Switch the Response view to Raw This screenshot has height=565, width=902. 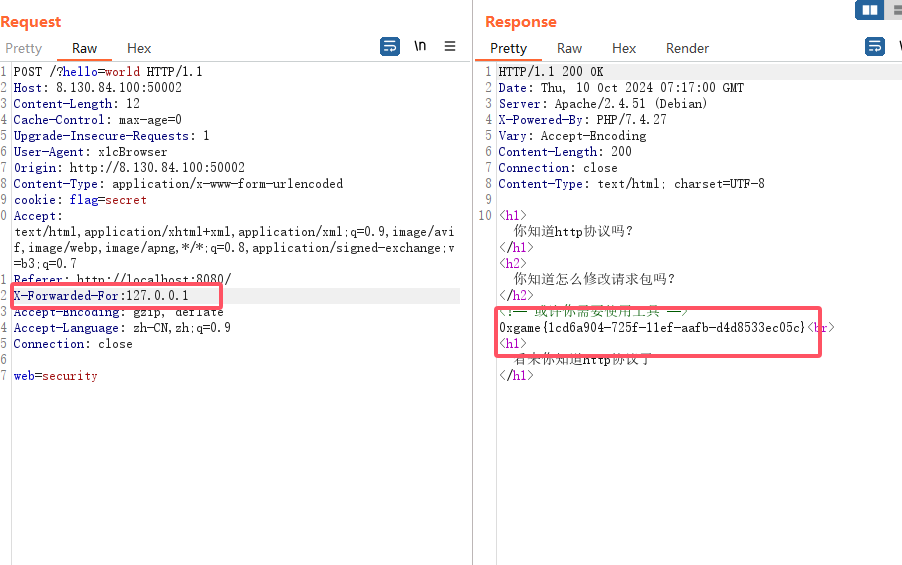pos(569,48)
